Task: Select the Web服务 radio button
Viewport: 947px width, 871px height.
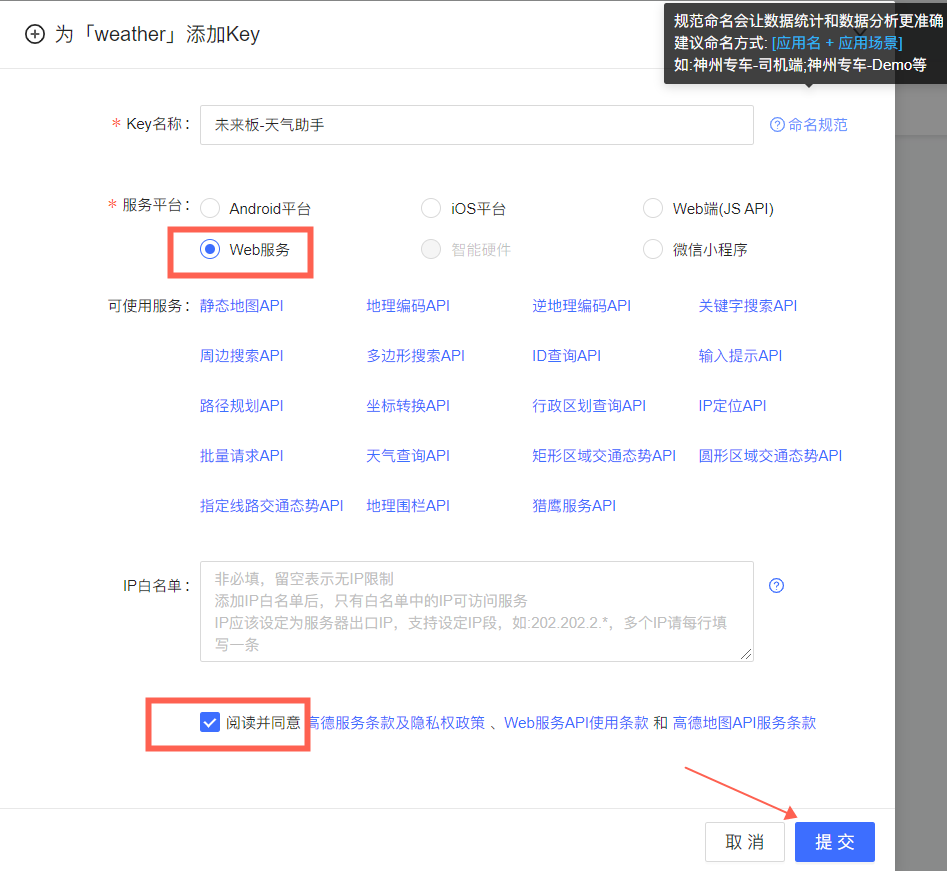Action: point(210,249)
